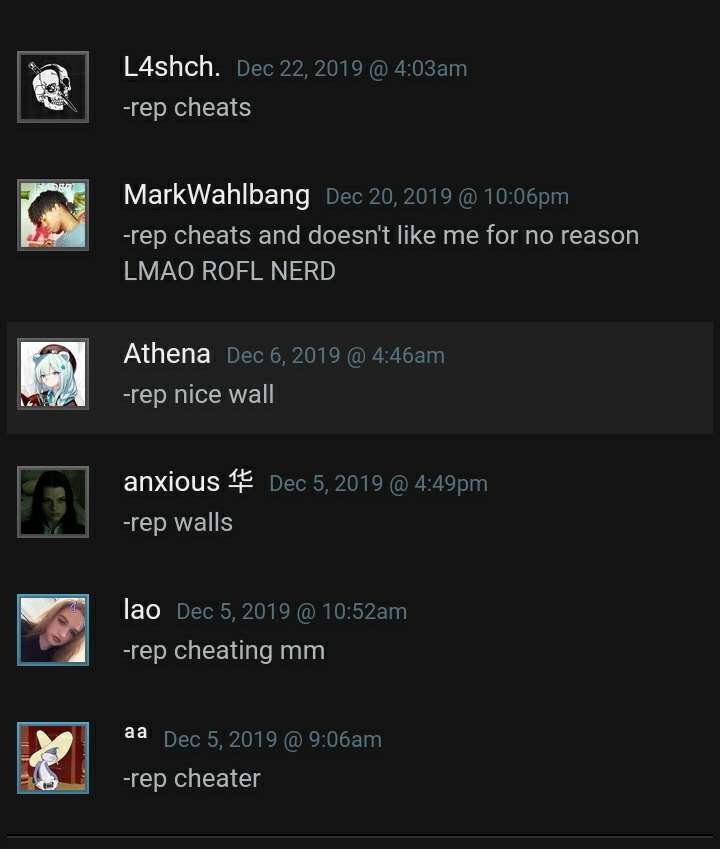Click the 'LMAO ROFL NERD' comment line
Image resolution: width=720 pixels, height=849 pixels.
click(x=230, y=271)
